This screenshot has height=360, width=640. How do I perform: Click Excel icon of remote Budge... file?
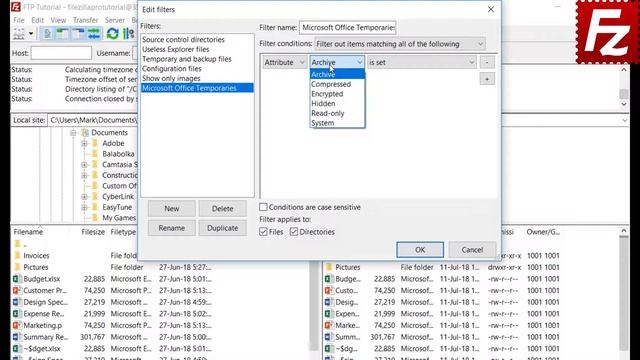pos(328,279)
